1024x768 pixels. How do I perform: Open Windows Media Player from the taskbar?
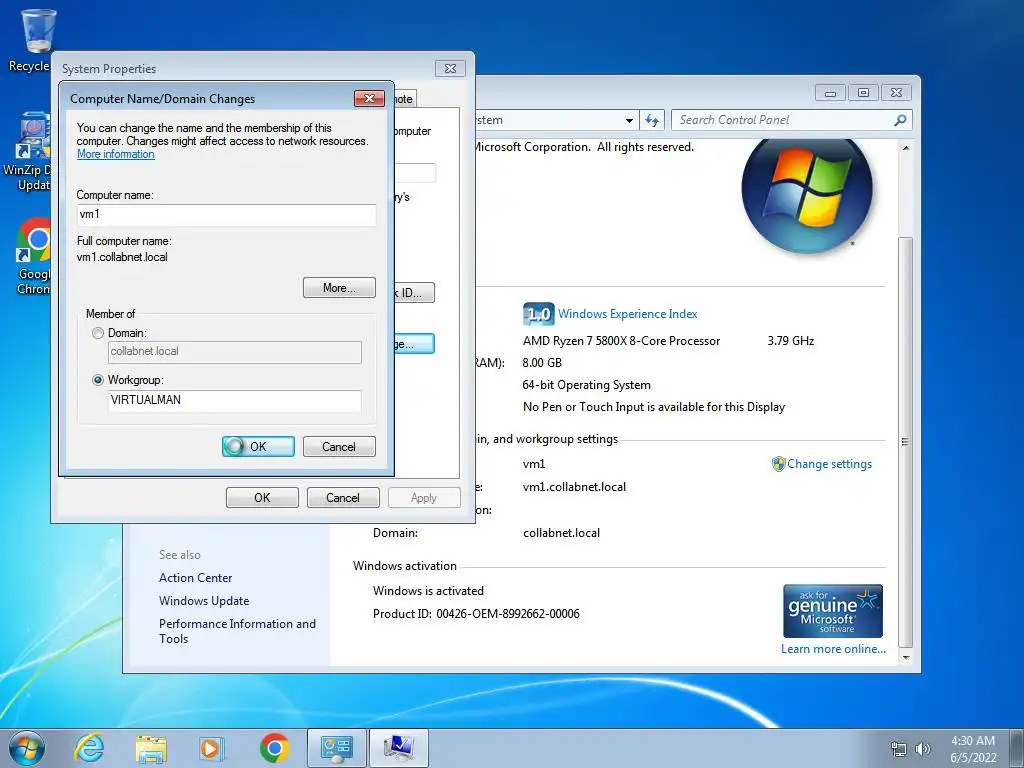212,748
